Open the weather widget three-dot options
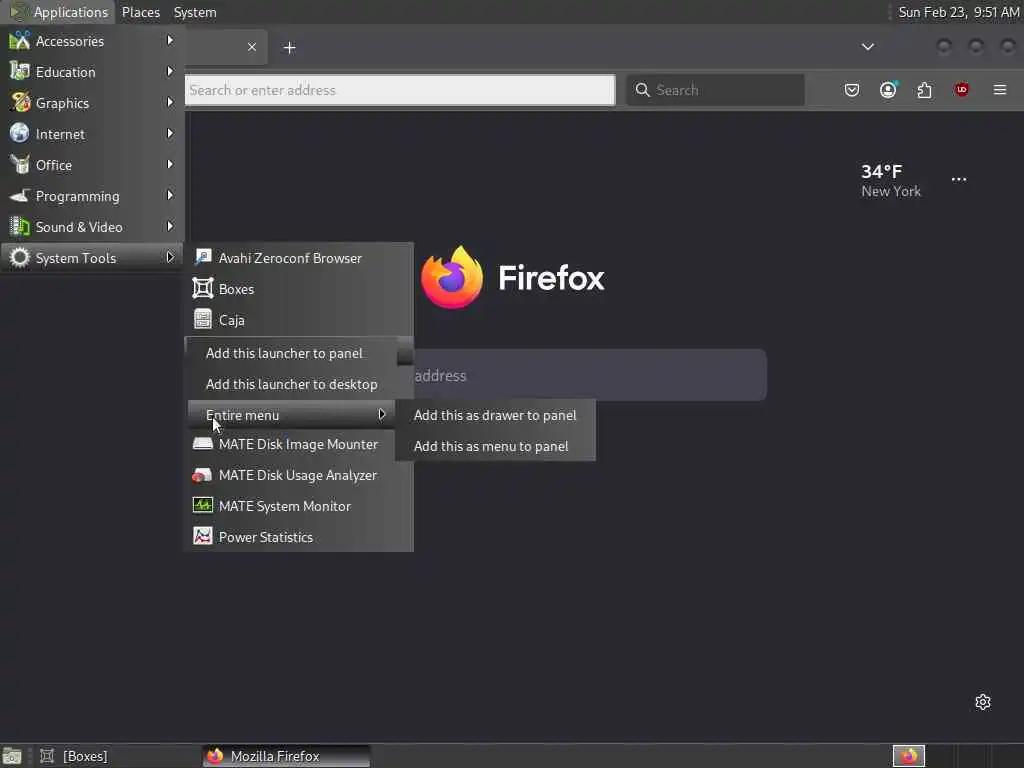The image size is (1024, 768). (x=959, y=180)
